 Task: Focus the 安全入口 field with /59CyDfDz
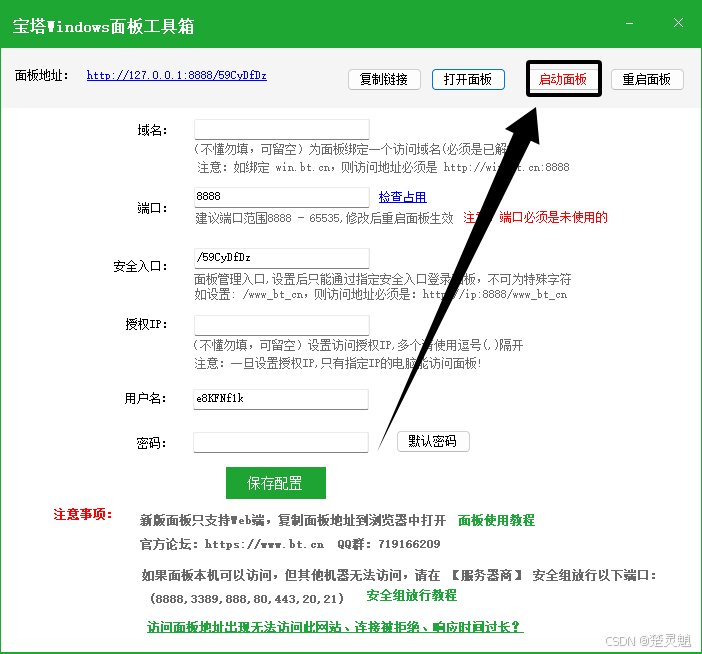(282, 258)
